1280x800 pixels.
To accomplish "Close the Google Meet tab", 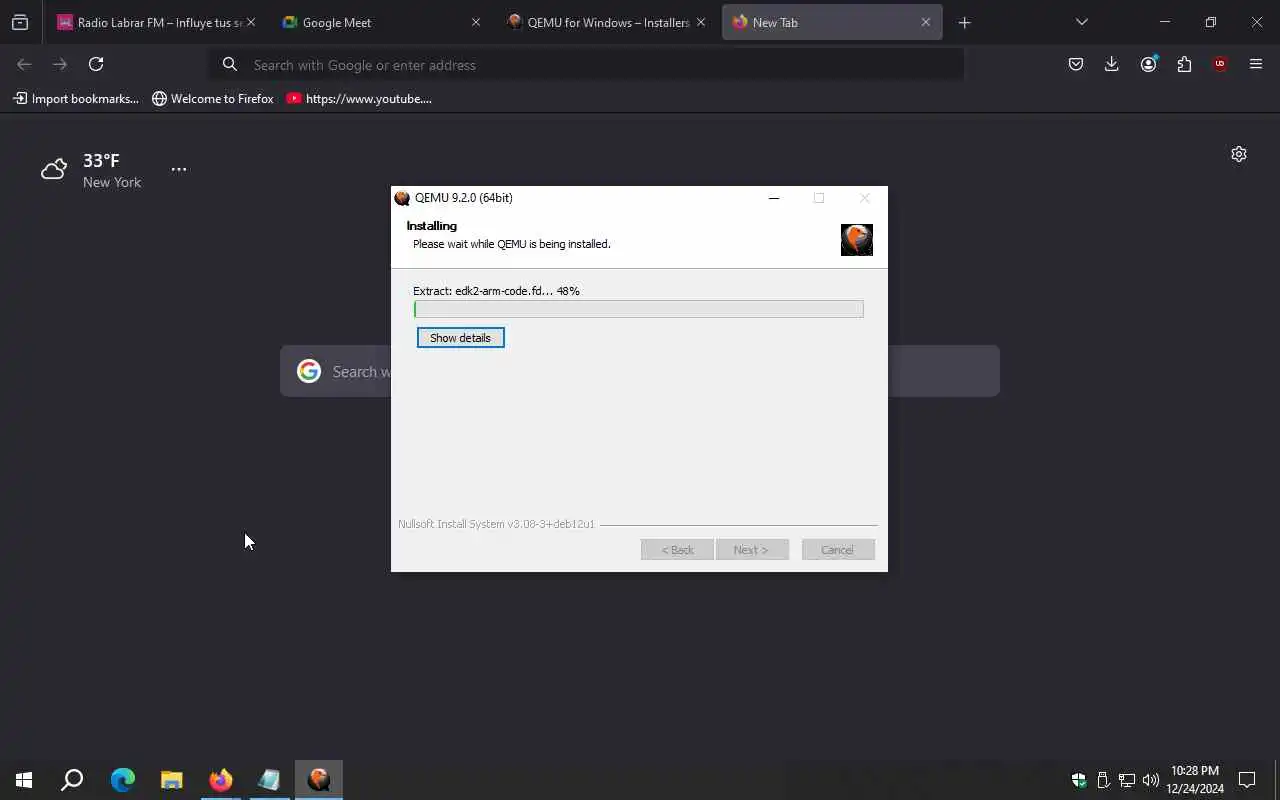I will pyautogui.click(x=476, y=22).
